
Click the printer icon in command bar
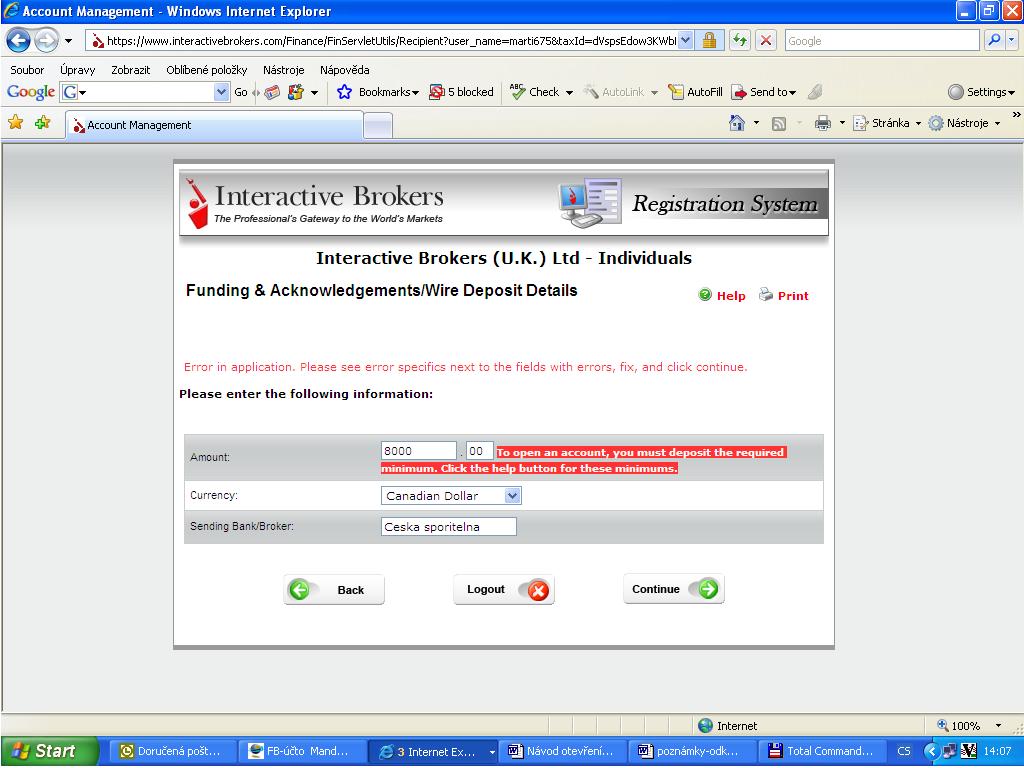(822, 123)
